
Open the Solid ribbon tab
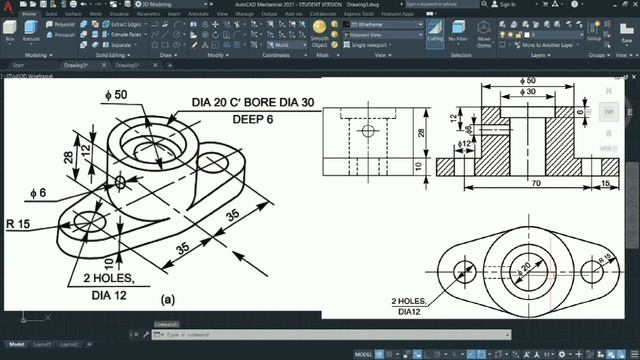point(51,14)
